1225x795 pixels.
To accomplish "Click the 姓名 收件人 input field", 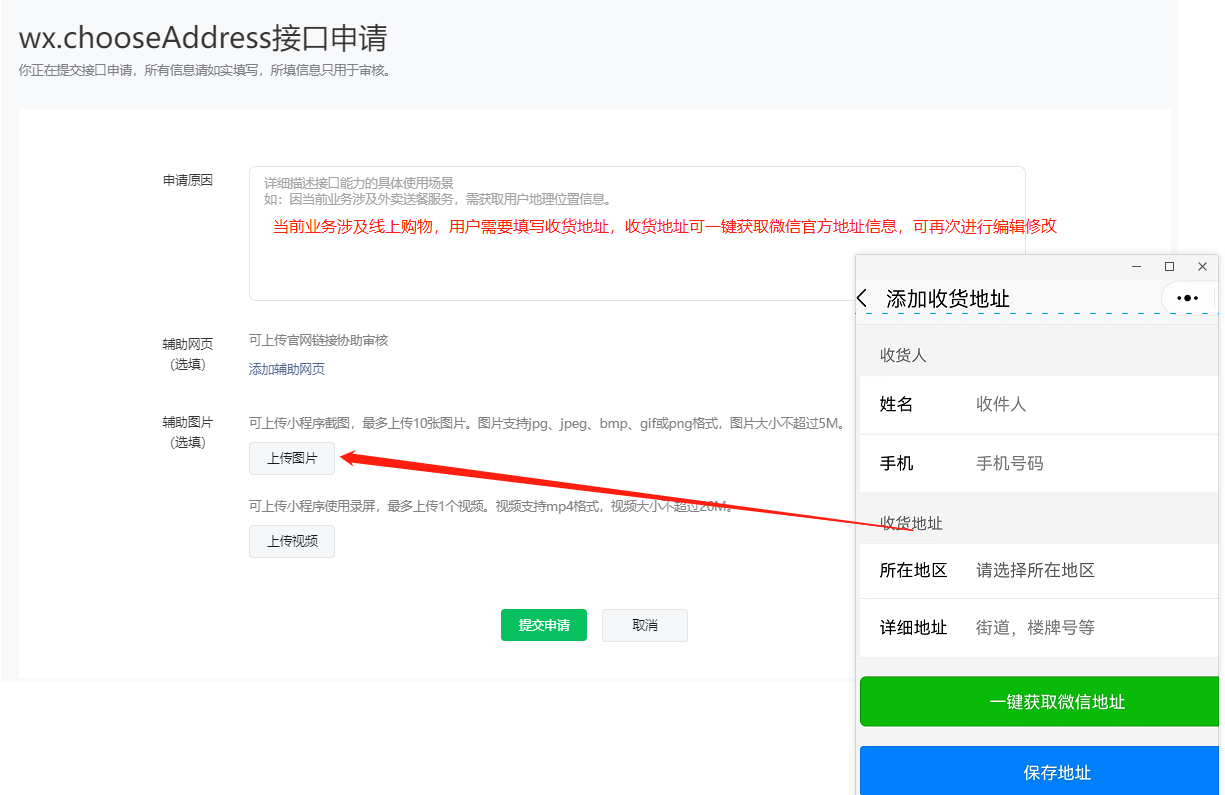I will click(x=1039, y=404).
